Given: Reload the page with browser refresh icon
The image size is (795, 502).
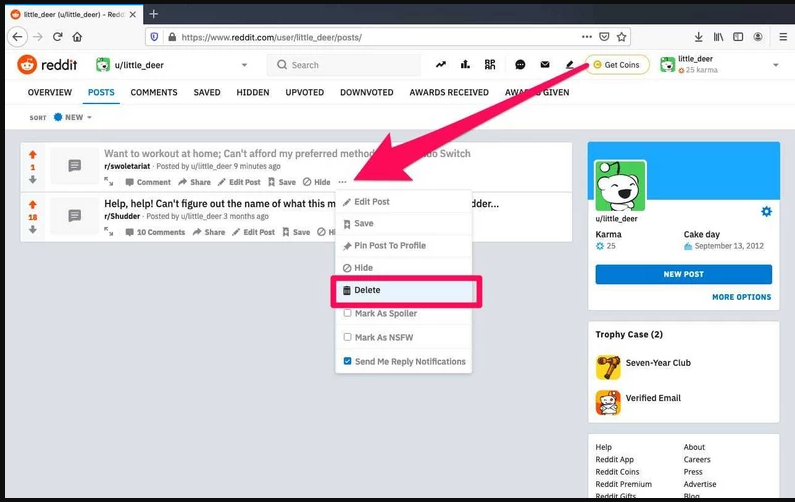Looking at the screenshot, I should [x=58, y=37].
